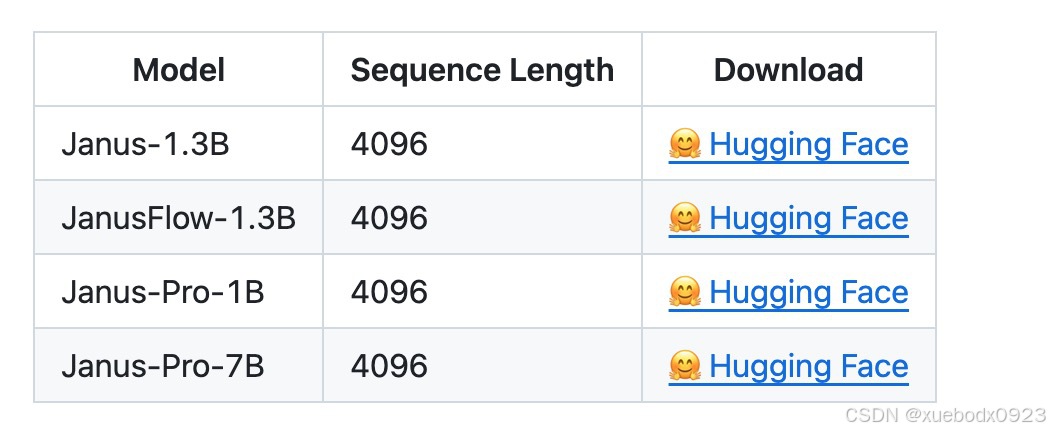Select the Download column header
The height and width of the screenshot is (432, 1050).
pos(788,70)
